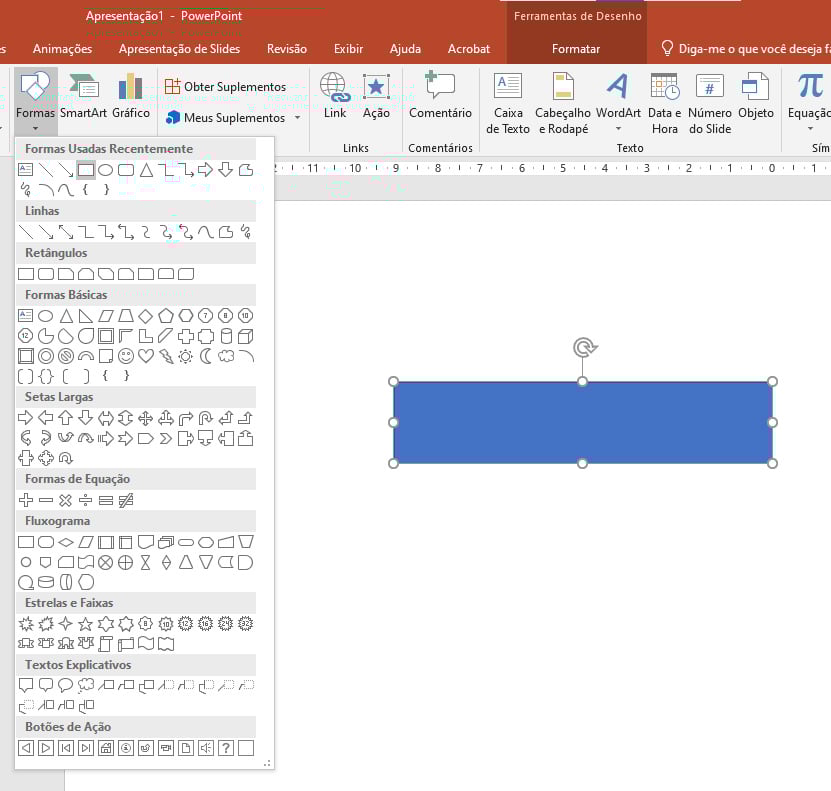Switch to the Animações tab

pos(63,49)
